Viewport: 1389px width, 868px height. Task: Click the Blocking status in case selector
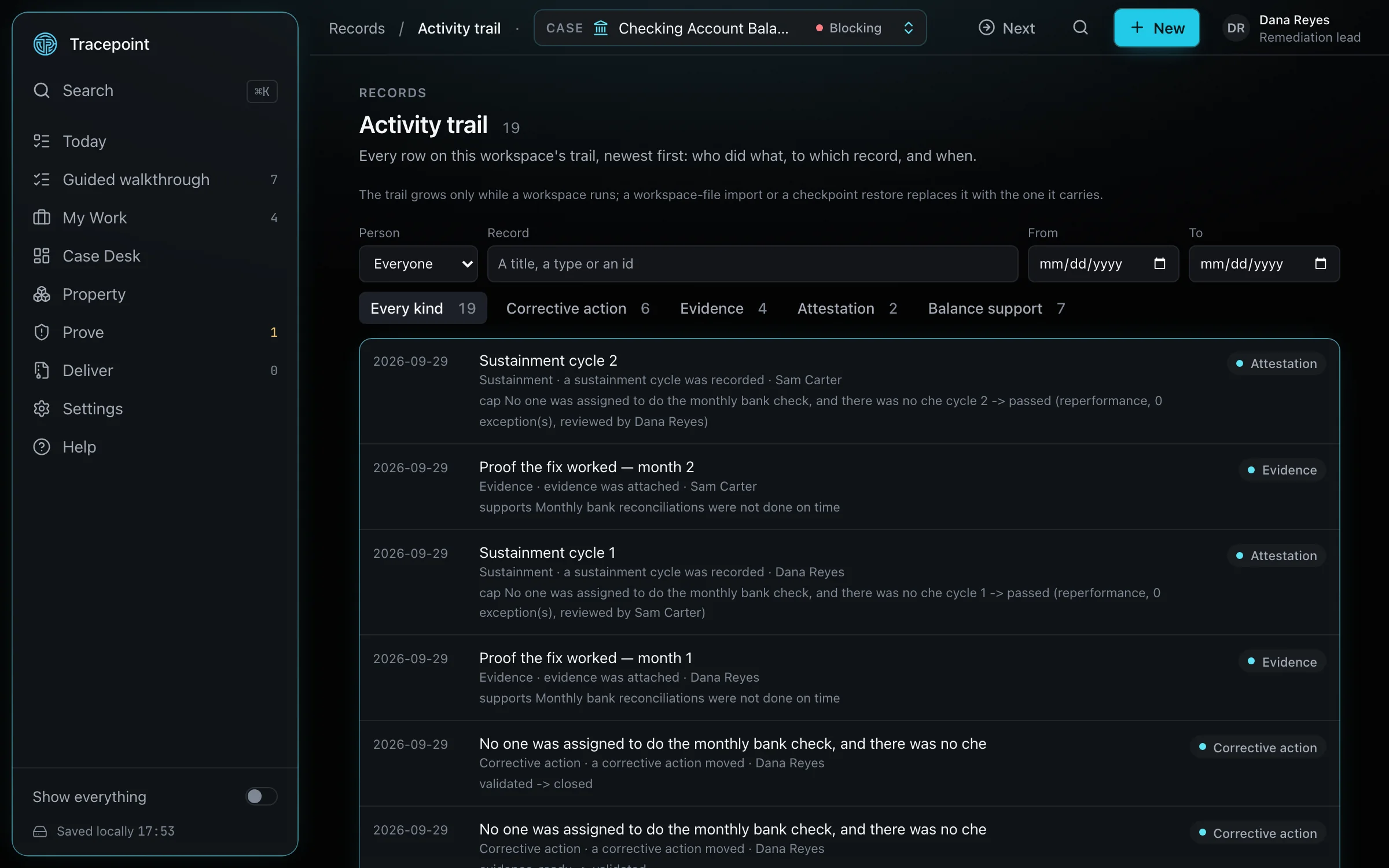pos(848,28)
